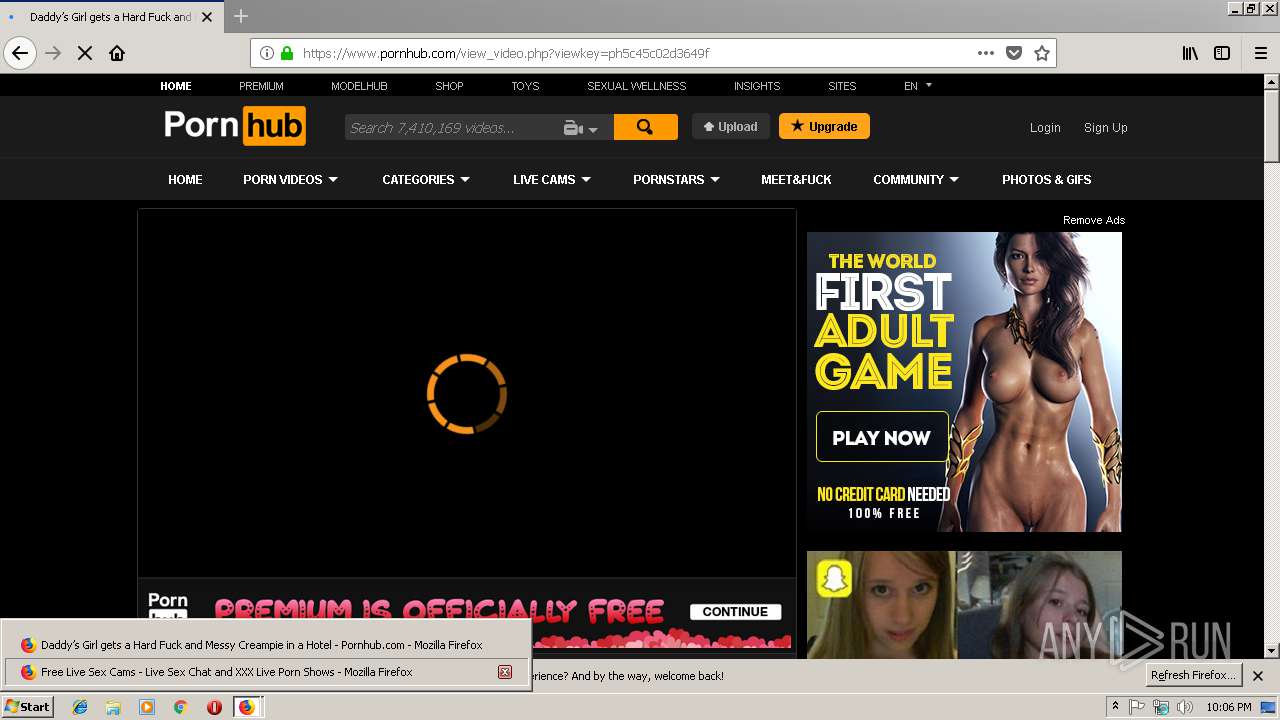Expand the Live Cams menu
Viewport: 1280px width, 720px height.
(552, 180)
